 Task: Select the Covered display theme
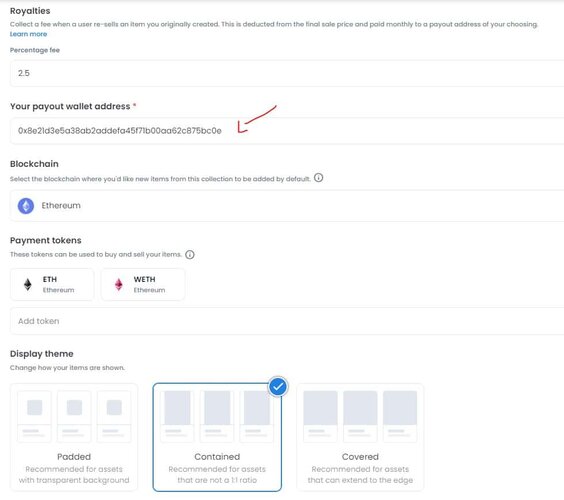pos(360,437)
